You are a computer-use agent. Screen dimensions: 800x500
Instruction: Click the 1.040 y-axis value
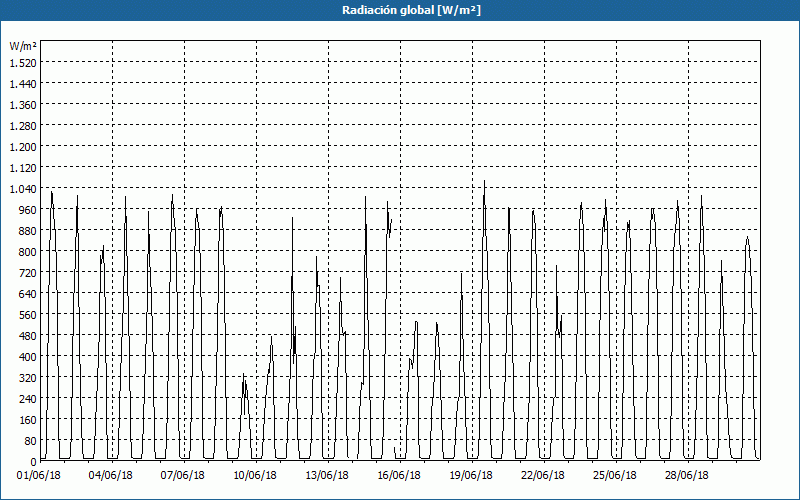tap(23, 189)
